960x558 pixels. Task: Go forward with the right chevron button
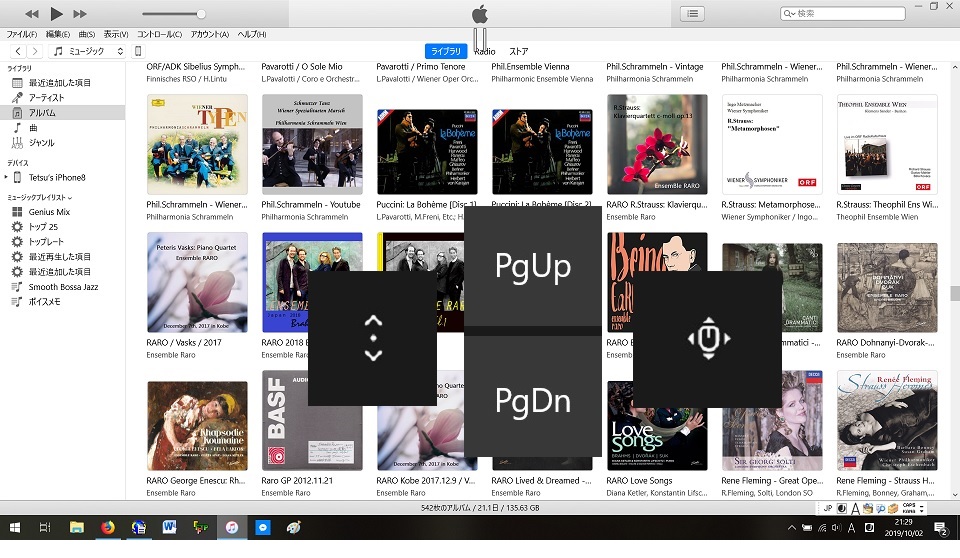pos(35,51)
